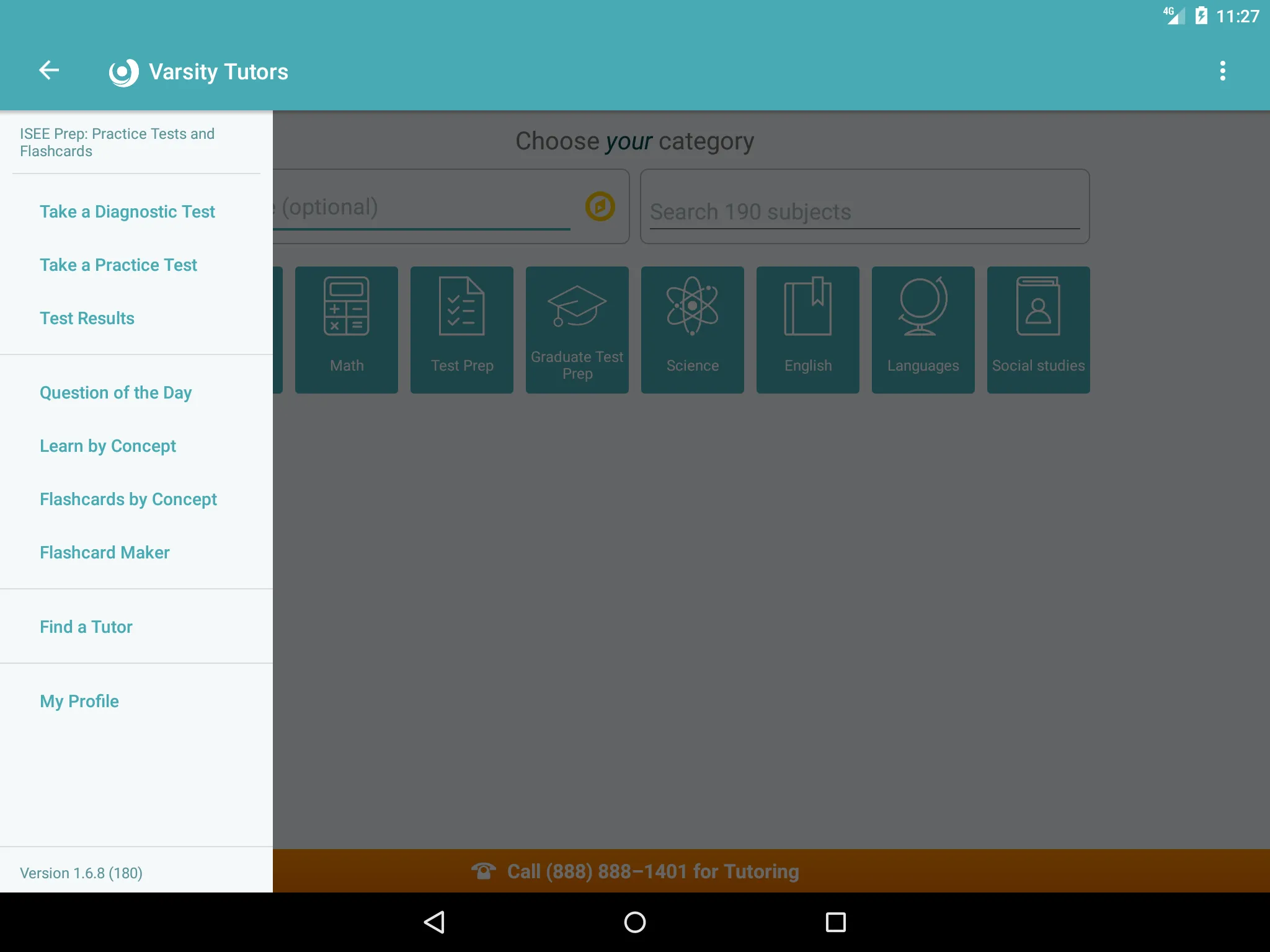Expand the three-dot overflow menu
This screenshot has width=1270, height=952.
point(1223,71)
